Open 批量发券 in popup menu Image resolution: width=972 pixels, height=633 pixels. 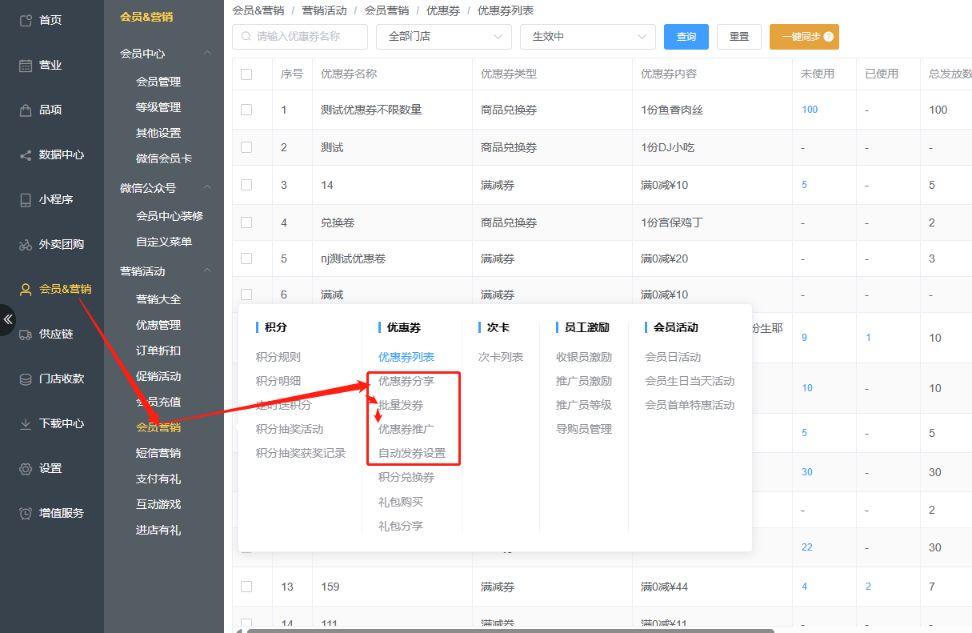pos(400,405)
